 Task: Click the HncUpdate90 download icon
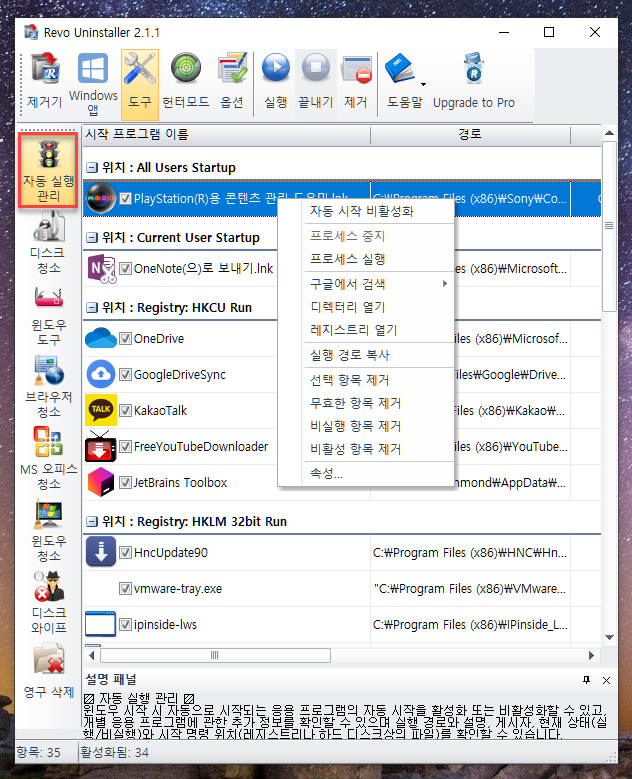tap(101, 552)
